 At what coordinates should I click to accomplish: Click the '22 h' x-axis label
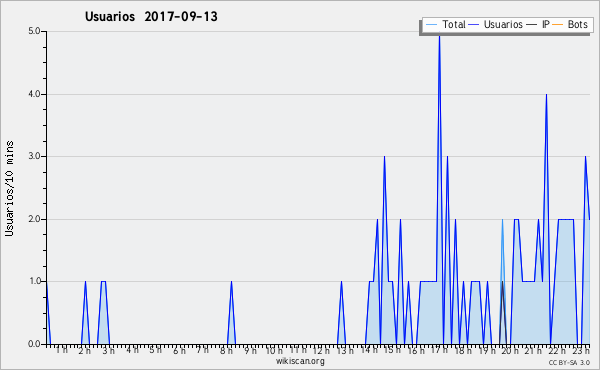(x=558, y=350)
